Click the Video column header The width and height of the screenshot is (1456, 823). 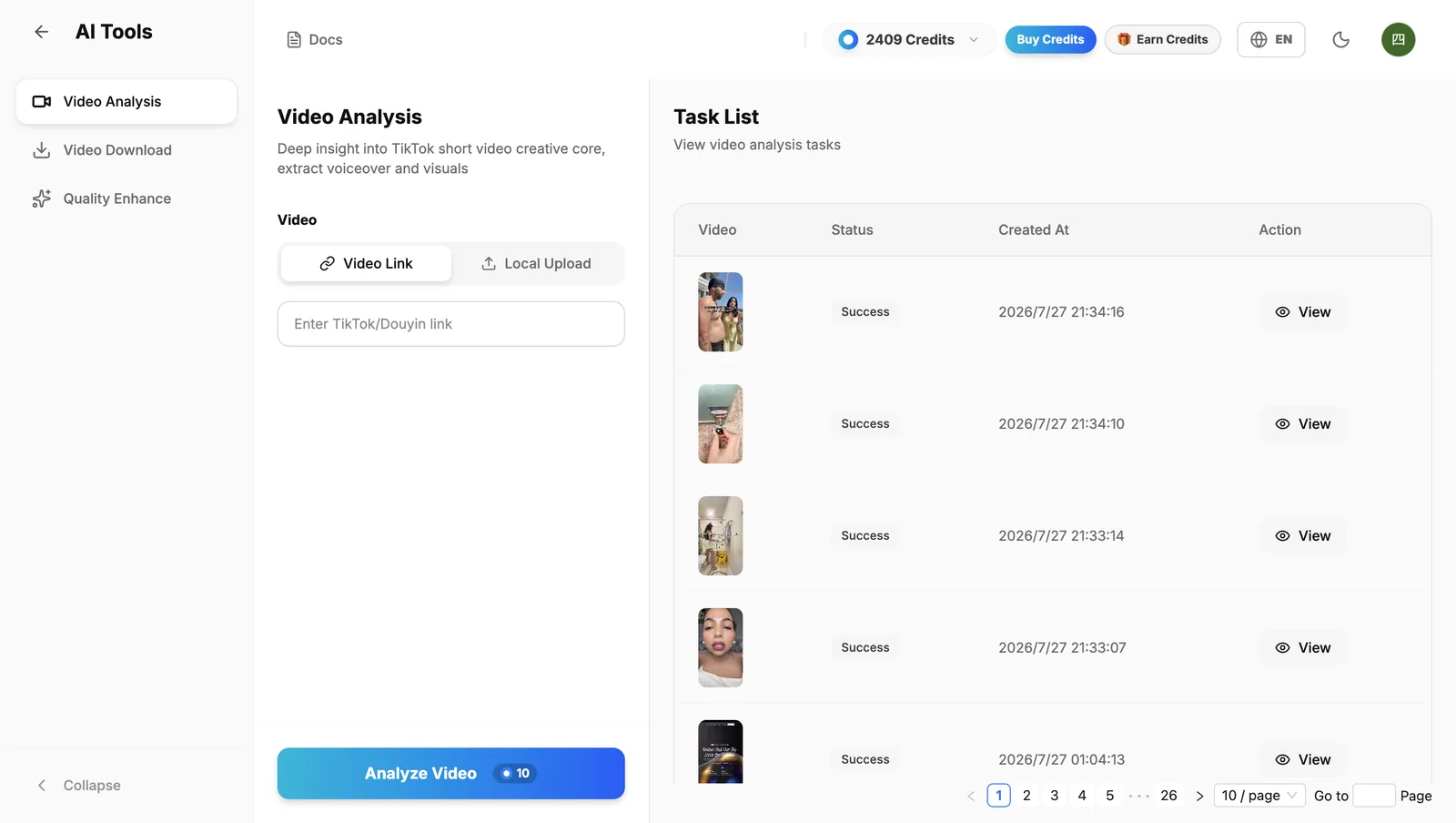tap(717, 230)
